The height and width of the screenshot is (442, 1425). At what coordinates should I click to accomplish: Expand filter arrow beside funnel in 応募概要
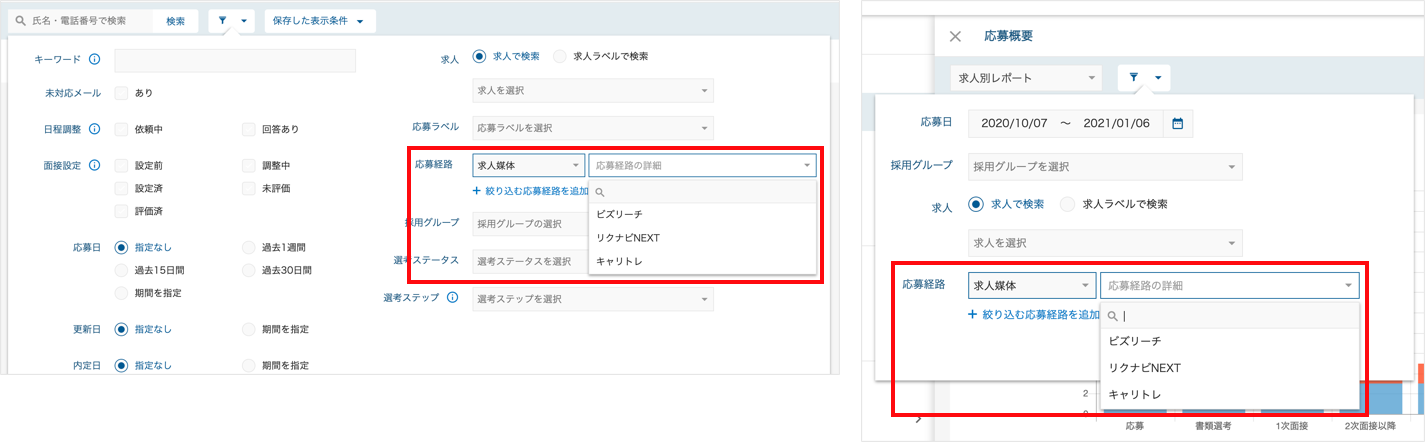tap(1157, 77)
